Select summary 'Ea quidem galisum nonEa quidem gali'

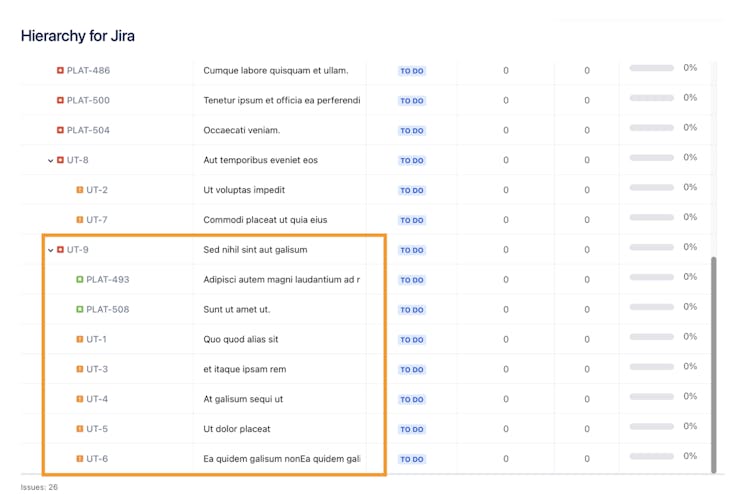tap(282, 459)
